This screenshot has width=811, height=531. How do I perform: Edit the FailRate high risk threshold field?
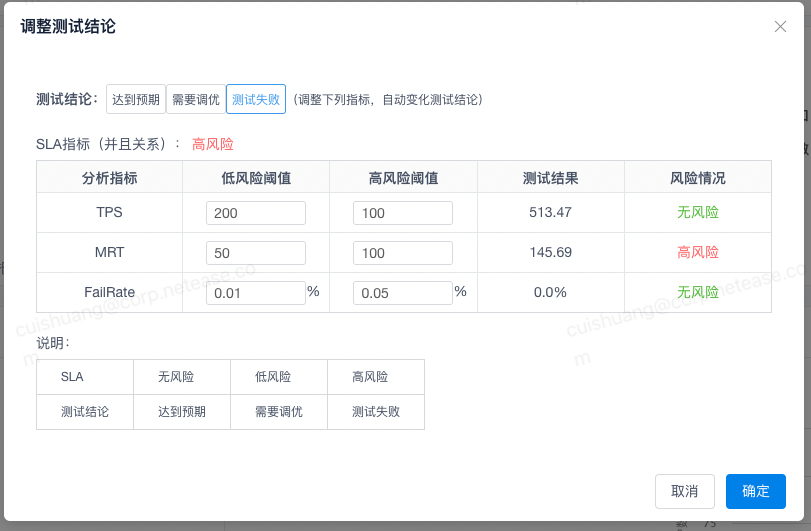tap(402, 293)
